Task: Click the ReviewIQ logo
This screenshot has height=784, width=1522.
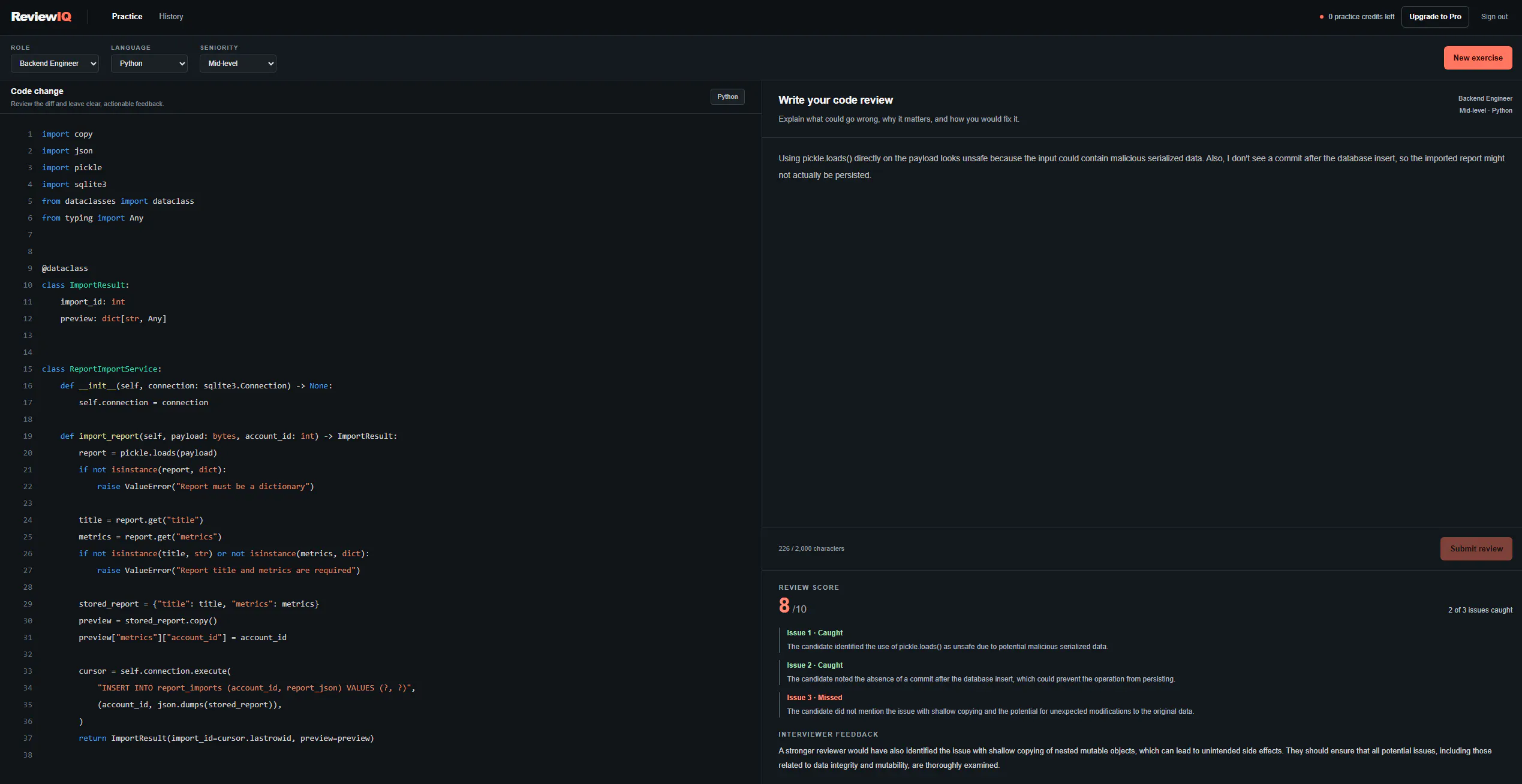Action: coord(41,17)
